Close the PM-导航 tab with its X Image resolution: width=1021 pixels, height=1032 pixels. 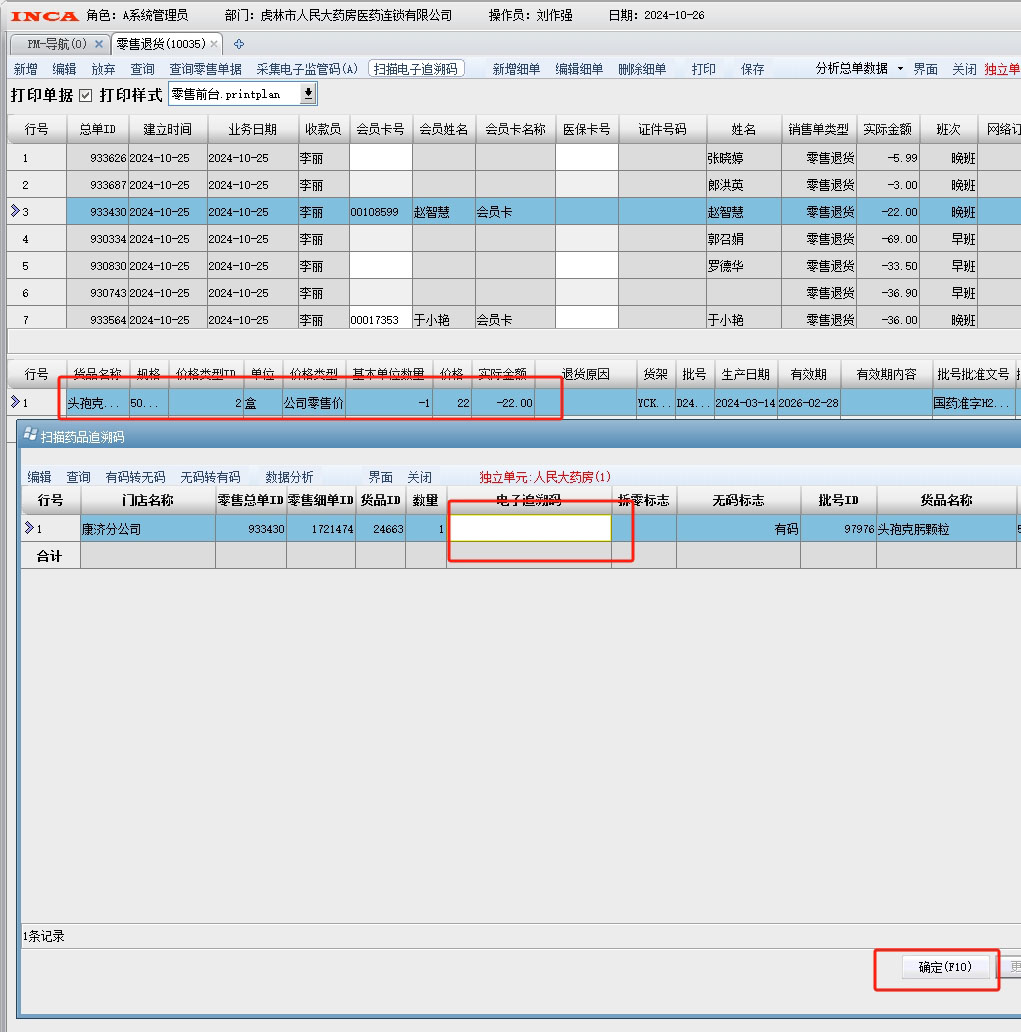click(98, 44)
